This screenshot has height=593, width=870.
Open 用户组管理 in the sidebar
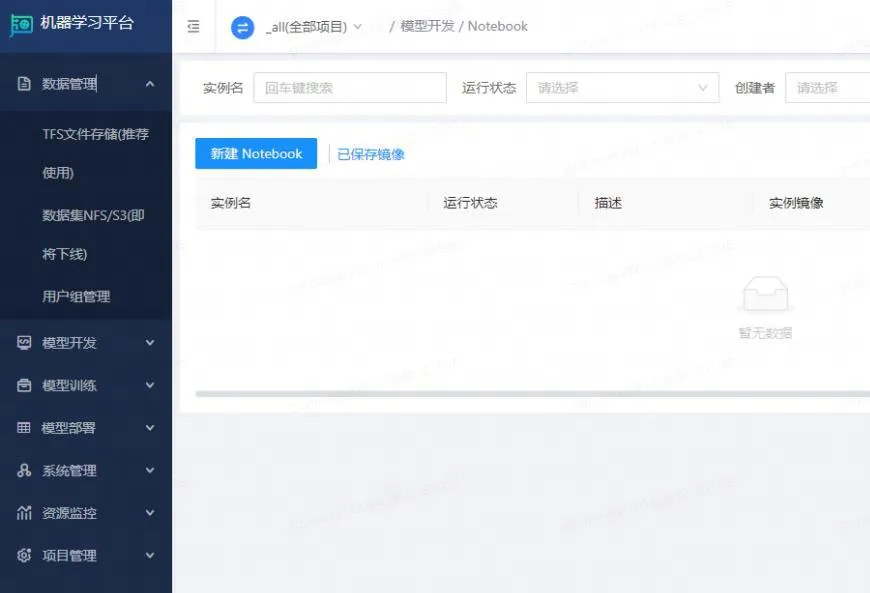(x=76, y=297)
